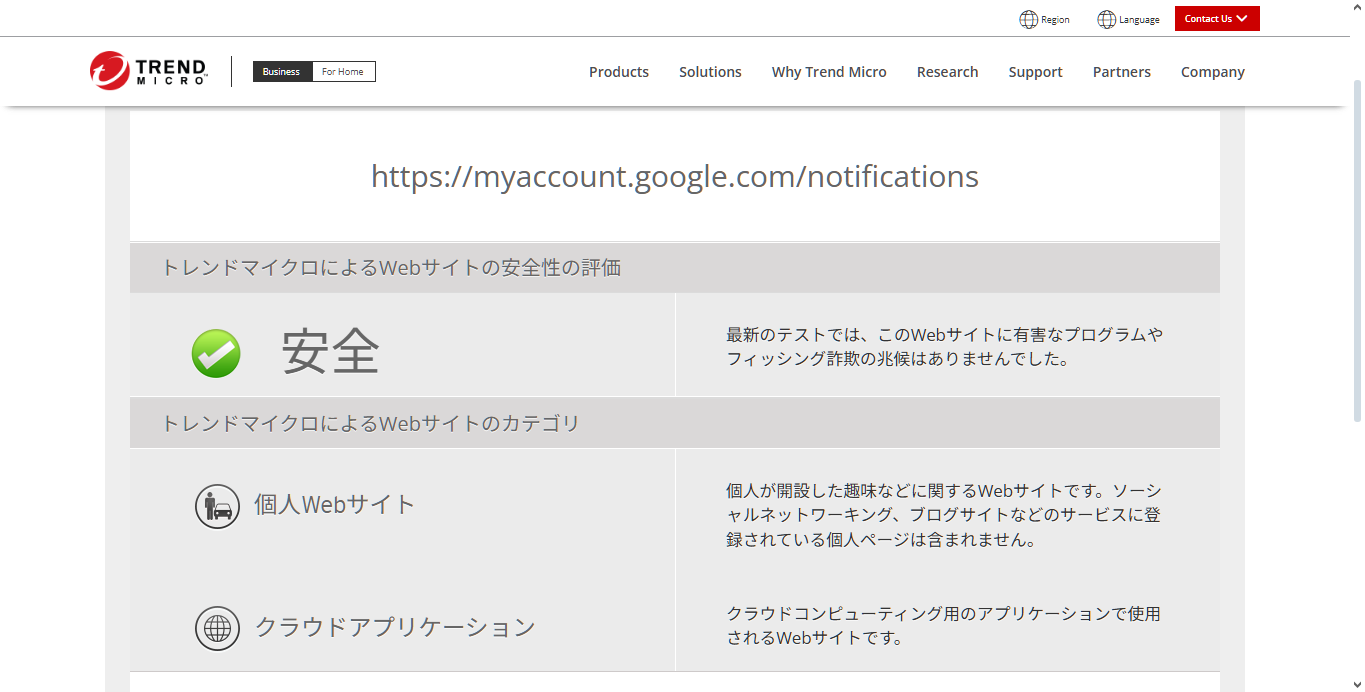Click the green safe checkmark icon
The height and width of the screenshot is (692, 1365).
[216, 353]
